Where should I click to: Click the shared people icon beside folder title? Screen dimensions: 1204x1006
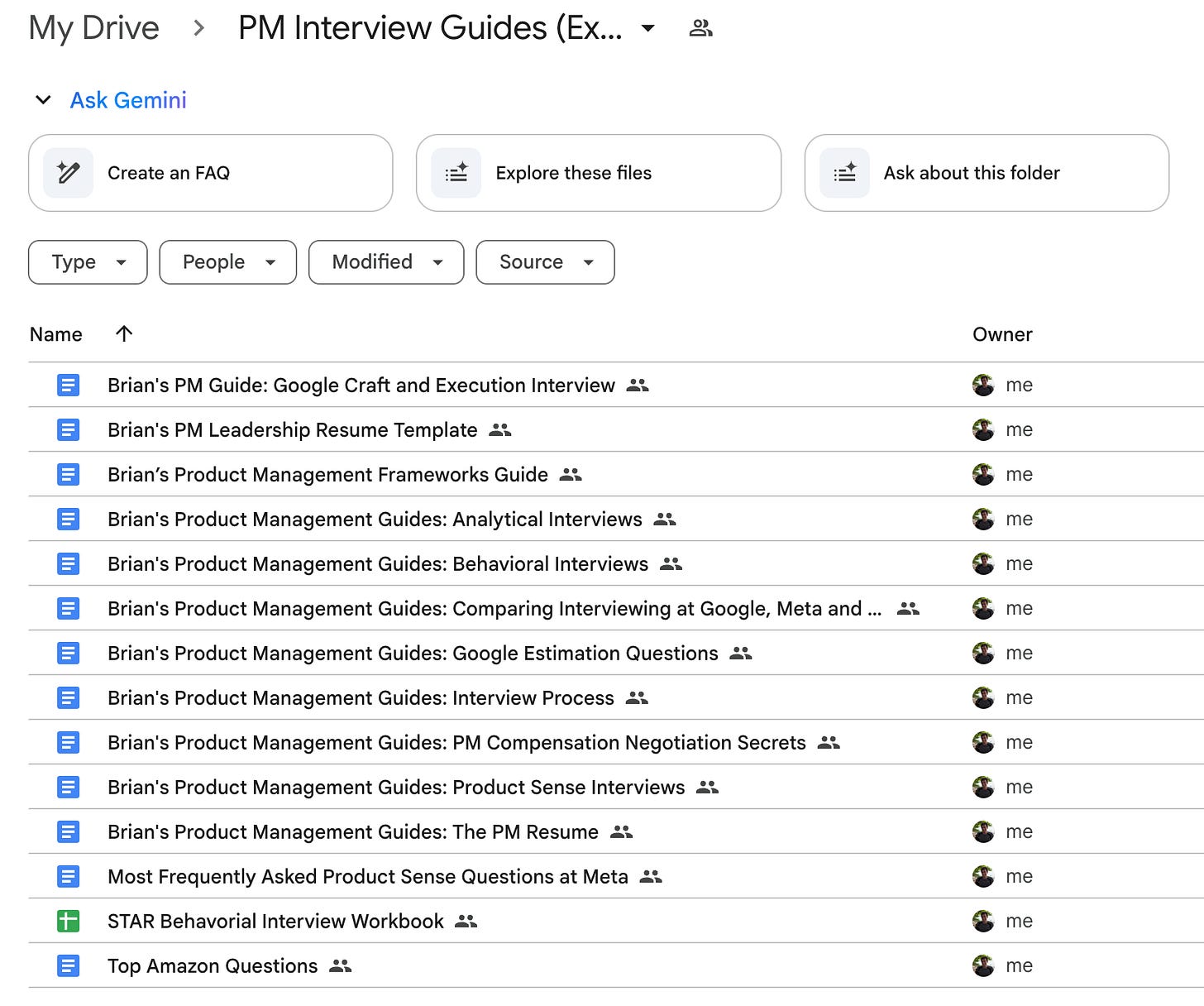(x=700, y=29)
